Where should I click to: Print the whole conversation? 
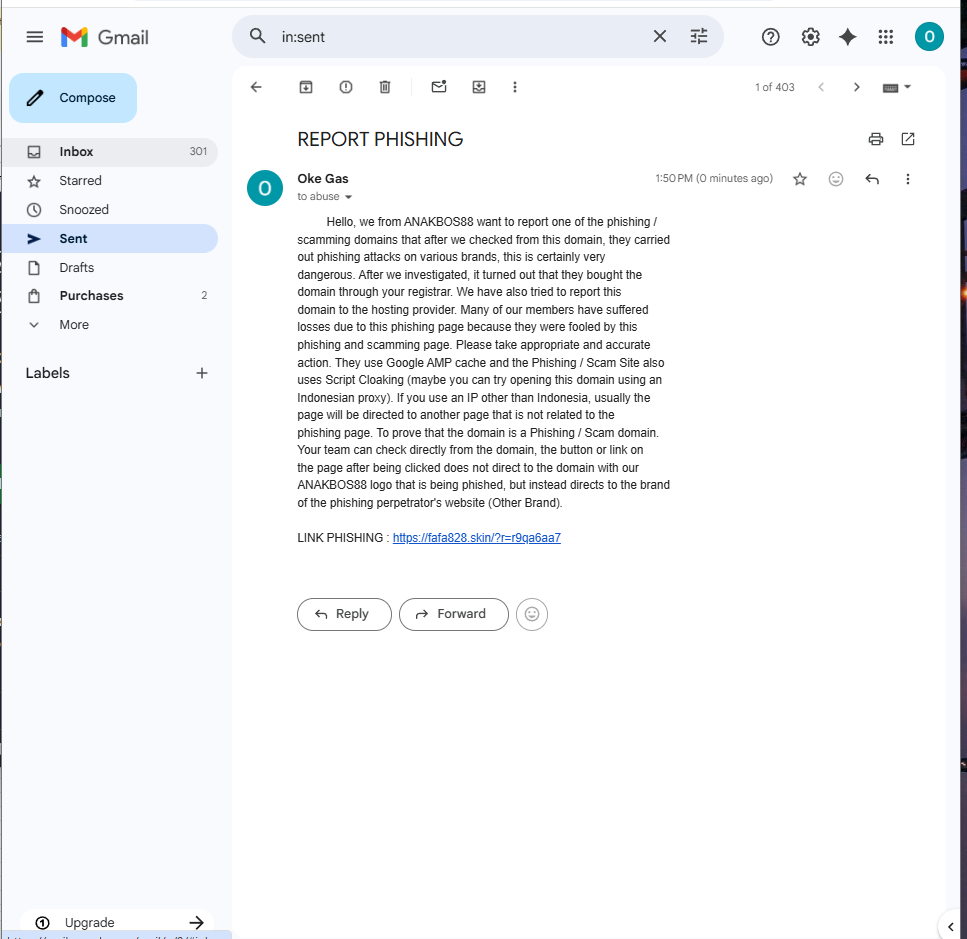coord(875,139)
